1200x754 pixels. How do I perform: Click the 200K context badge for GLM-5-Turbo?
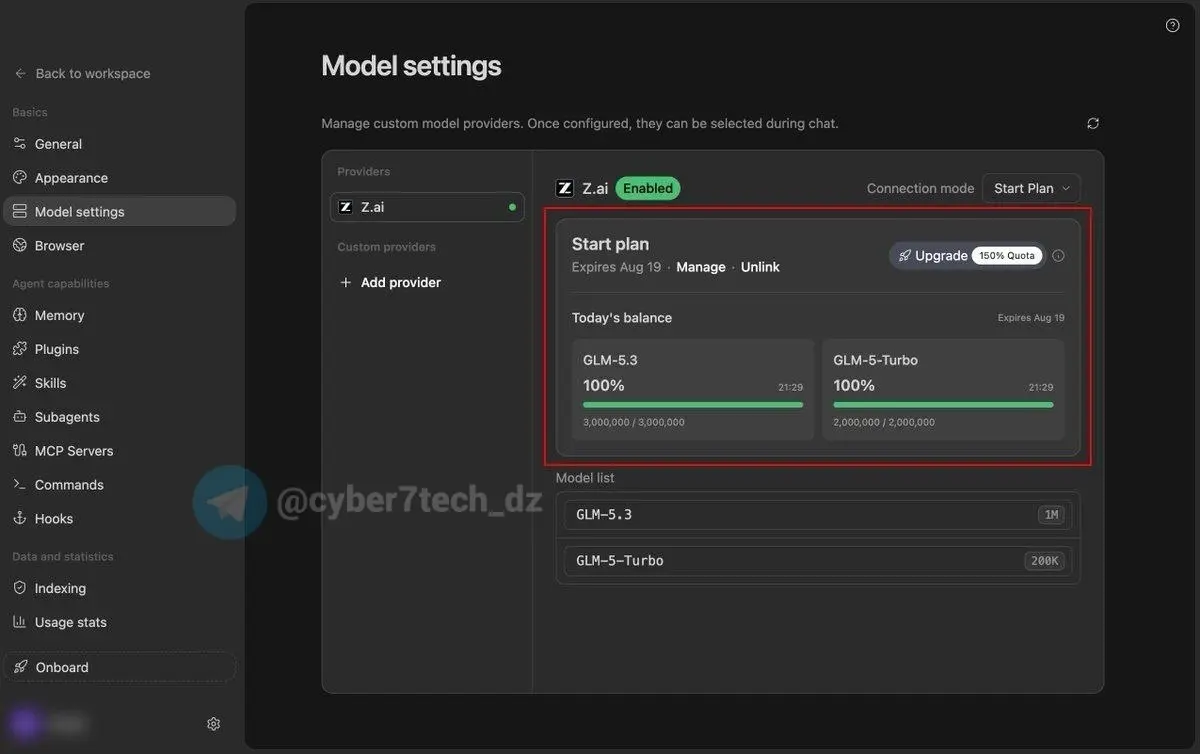point(1045,561)
